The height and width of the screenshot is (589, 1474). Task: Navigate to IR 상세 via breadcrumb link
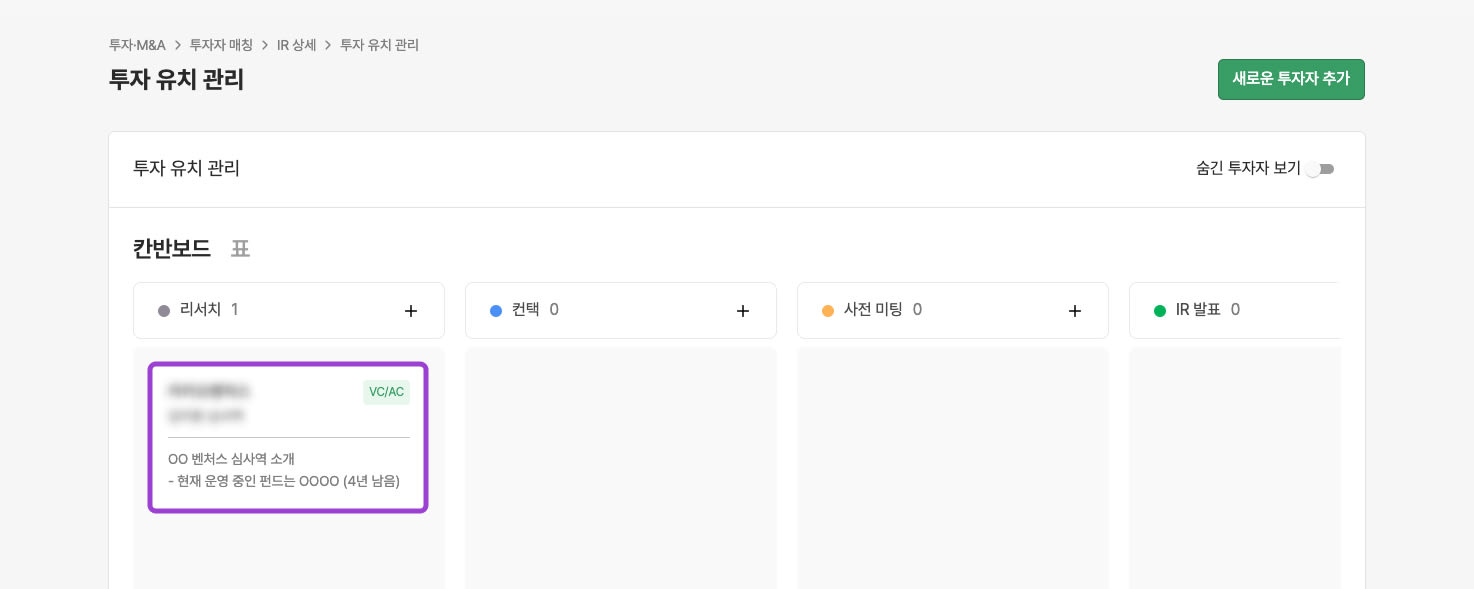coord(296,45)
